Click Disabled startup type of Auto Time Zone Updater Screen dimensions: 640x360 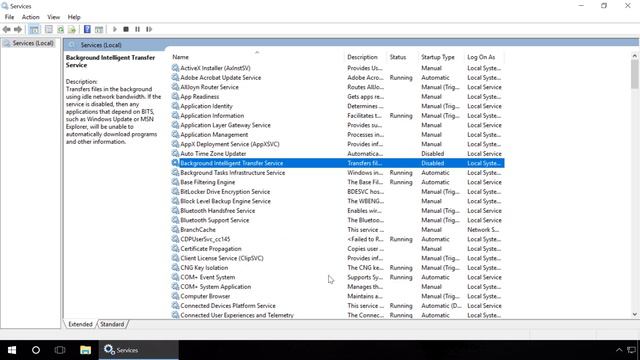[x=433, y=153]
